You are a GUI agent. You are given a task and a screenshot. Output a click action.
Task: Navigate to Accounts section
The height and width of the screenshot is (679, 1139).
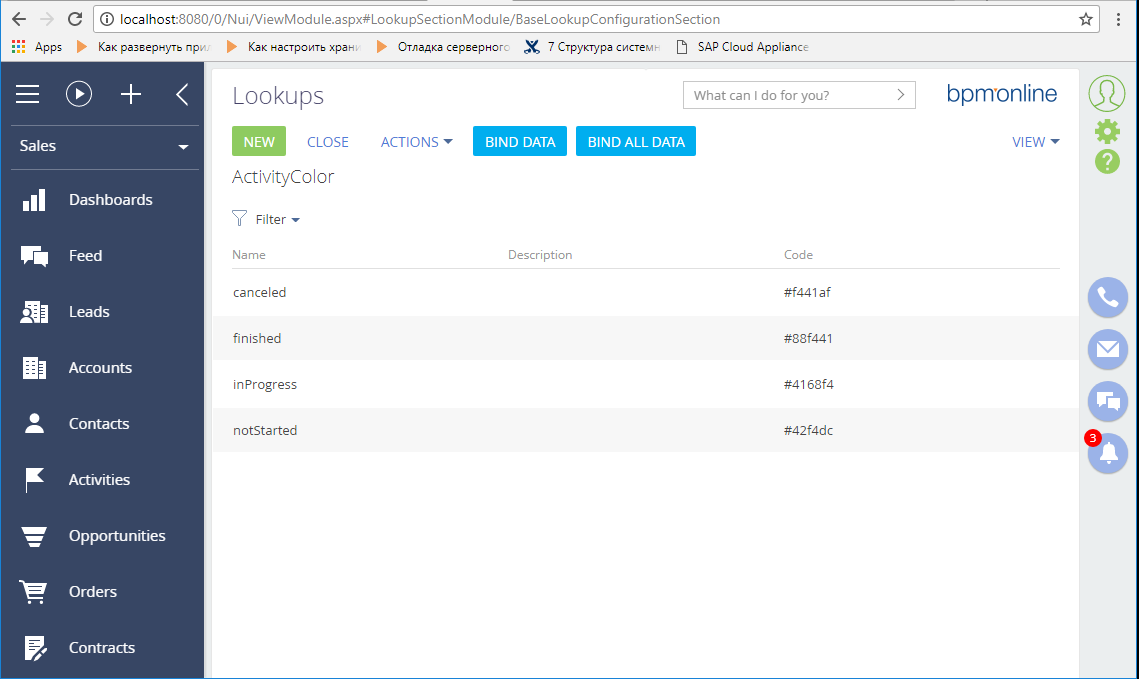tap(100, 367)
